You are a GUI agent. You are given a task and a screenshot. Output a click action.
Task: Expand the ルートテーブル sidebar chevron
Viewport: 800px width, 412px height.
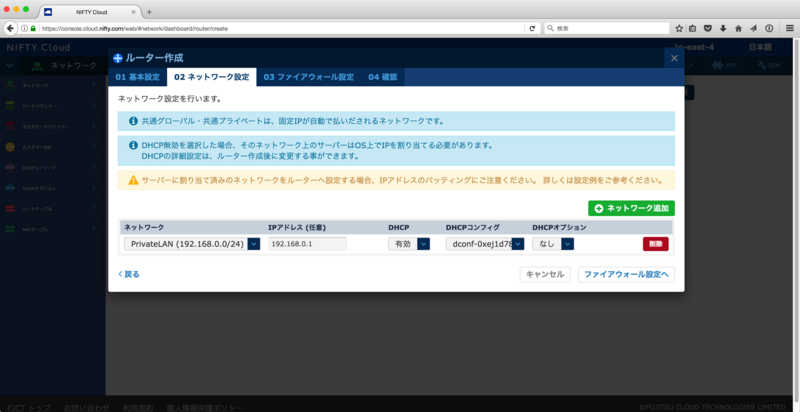coord(94,208)
